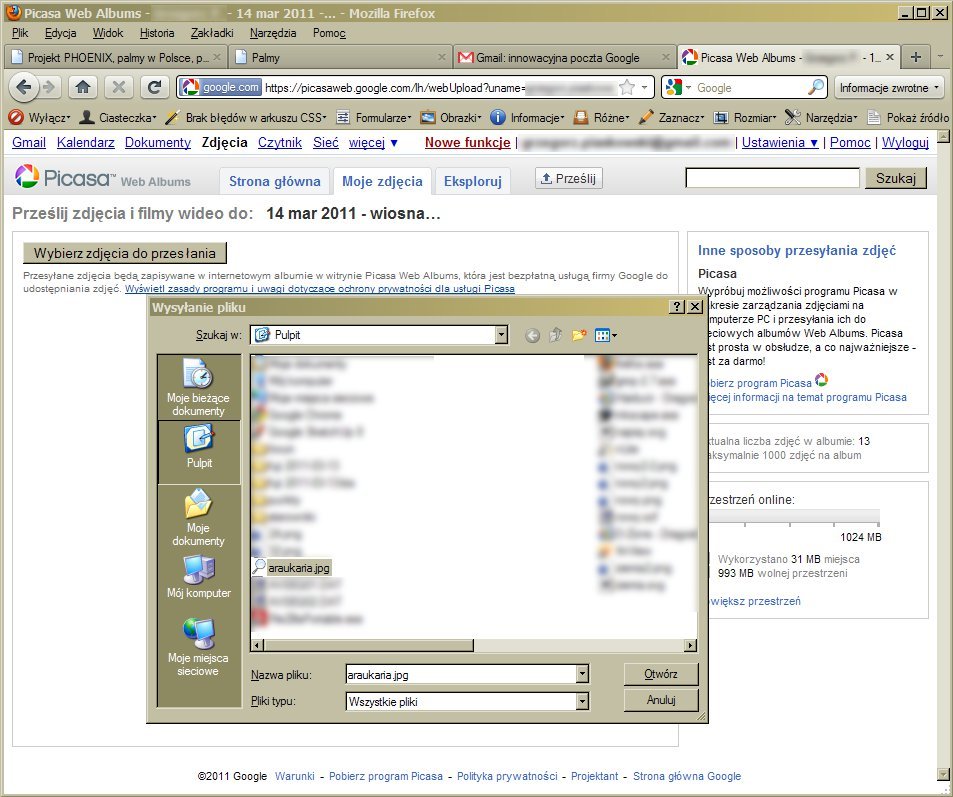Viewport: 953px width, 797px height.
Task: Click the stop loading X button
Action: [x=119, y=88]
